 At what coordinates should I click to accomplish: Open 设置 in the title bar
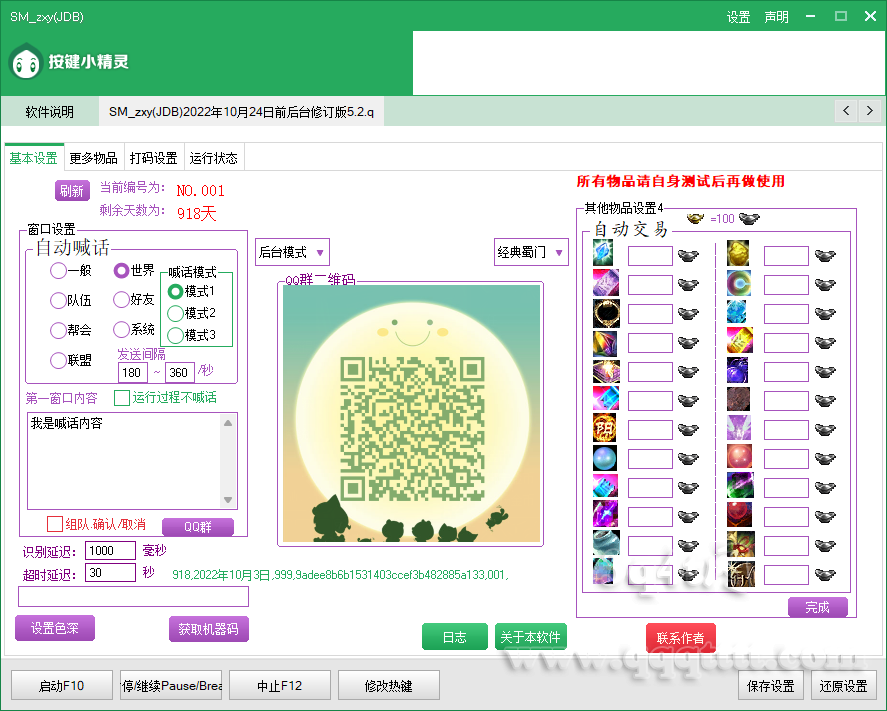tap(738, 17)
